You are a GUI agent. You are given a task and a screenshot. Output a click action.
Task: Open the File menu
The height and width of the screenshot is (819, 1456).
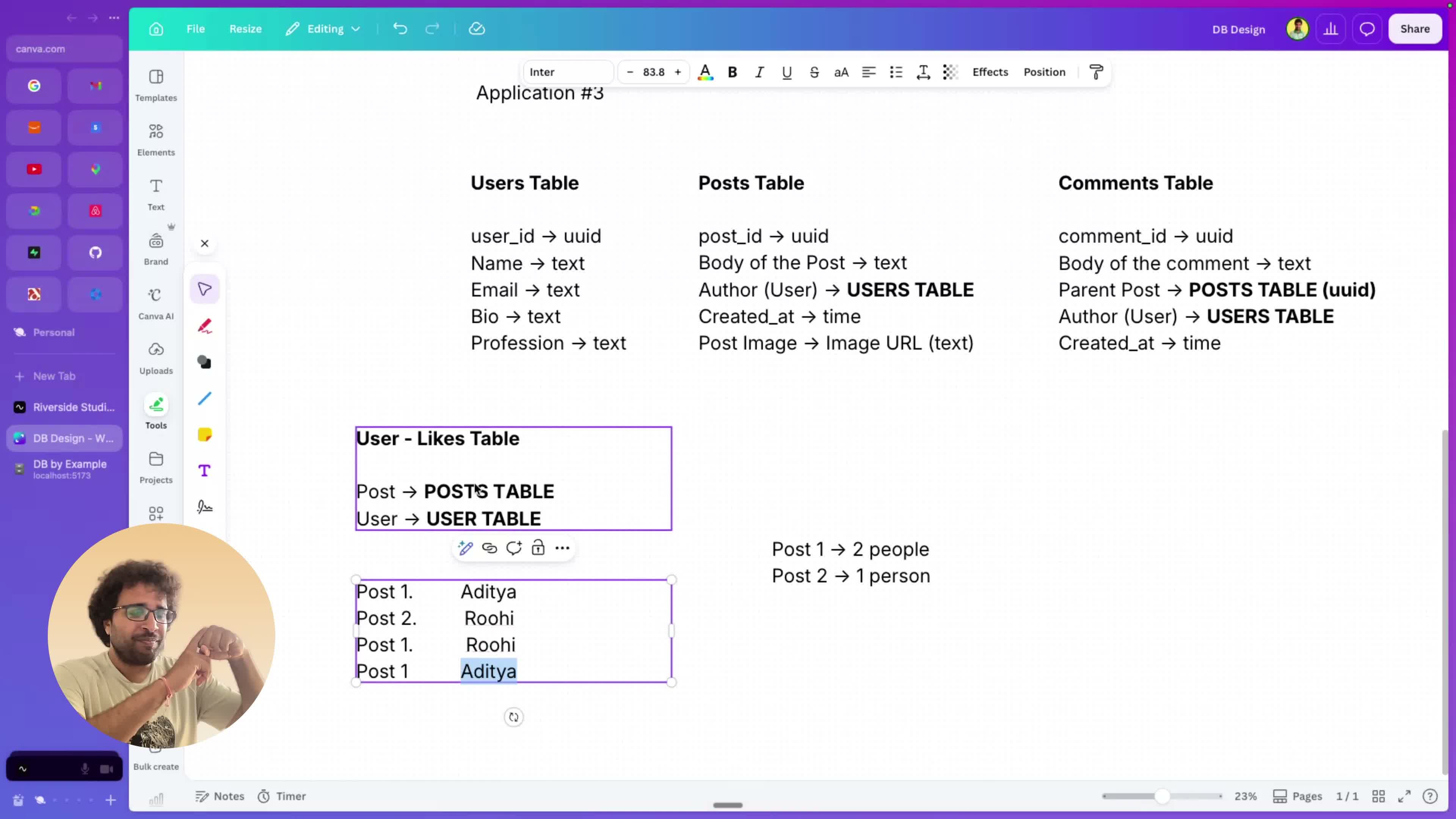(x=196, y=29)
